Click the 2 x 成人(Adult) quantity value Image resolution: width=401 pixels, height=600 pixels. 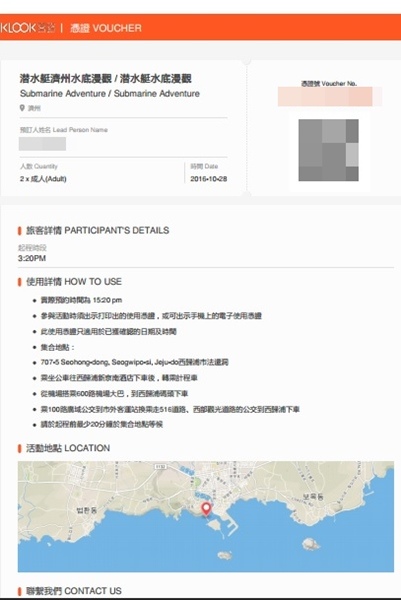[43, 179]
